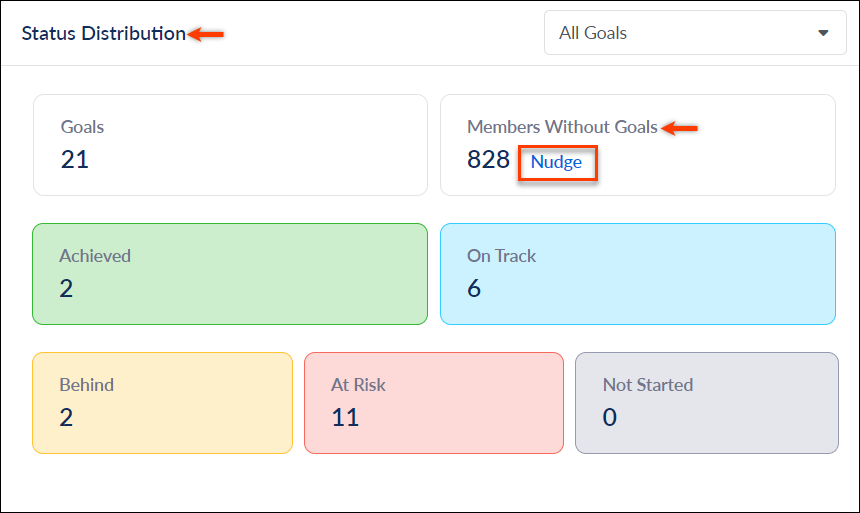
Task: Select the yellow Behind status card
Action: [162, 403]
